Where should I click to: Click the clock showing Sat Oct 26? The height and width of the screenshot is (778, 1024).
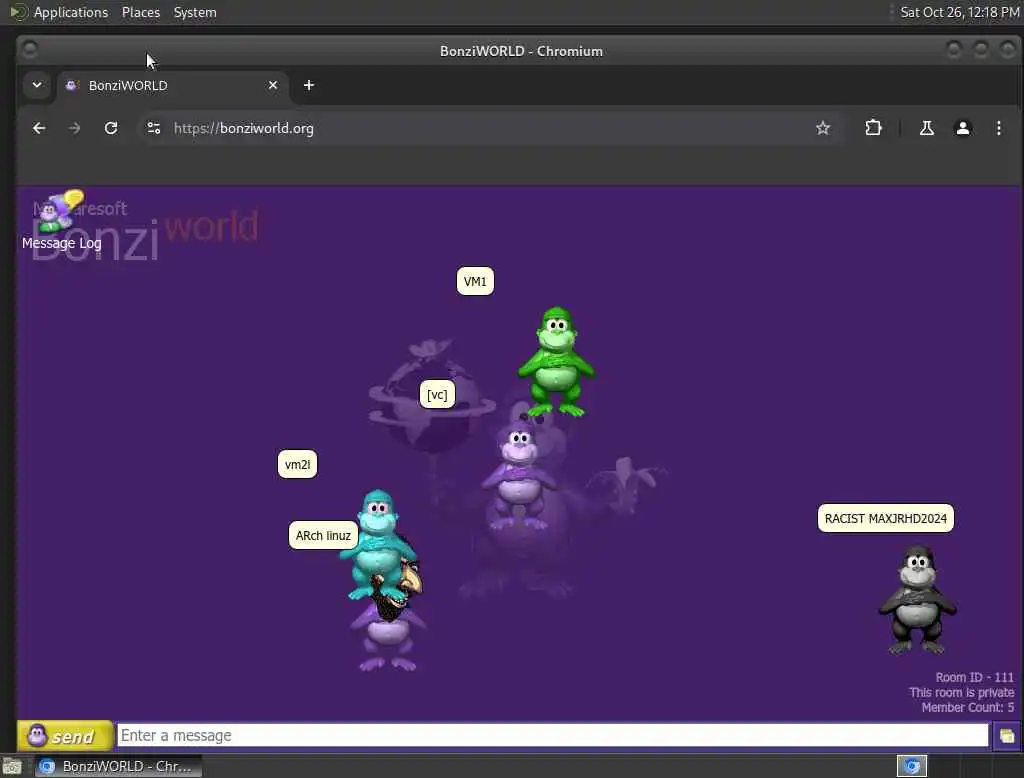coord(959,12)
